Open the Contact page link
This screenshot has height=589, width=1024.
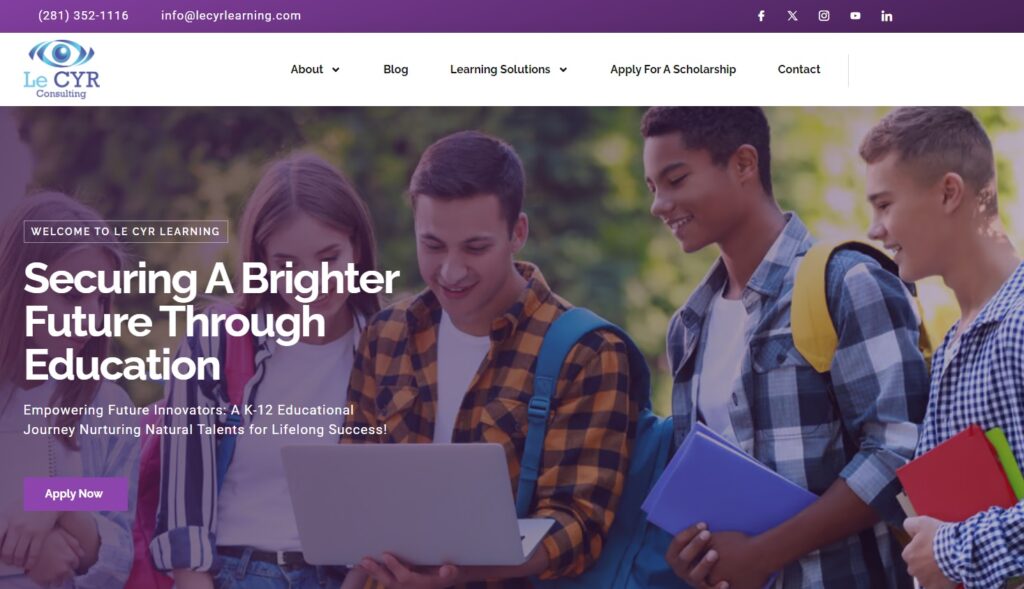tap(799, 69)
